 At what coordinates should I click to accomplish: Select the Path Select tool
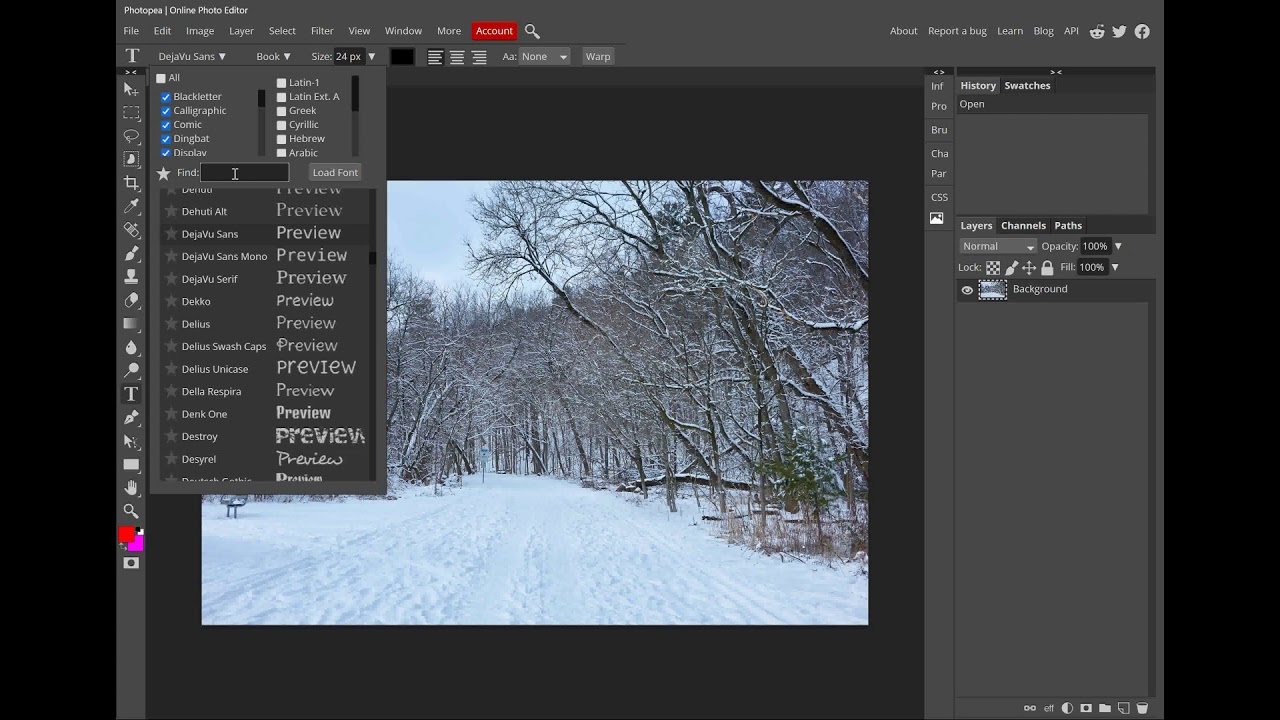point(131,441)
